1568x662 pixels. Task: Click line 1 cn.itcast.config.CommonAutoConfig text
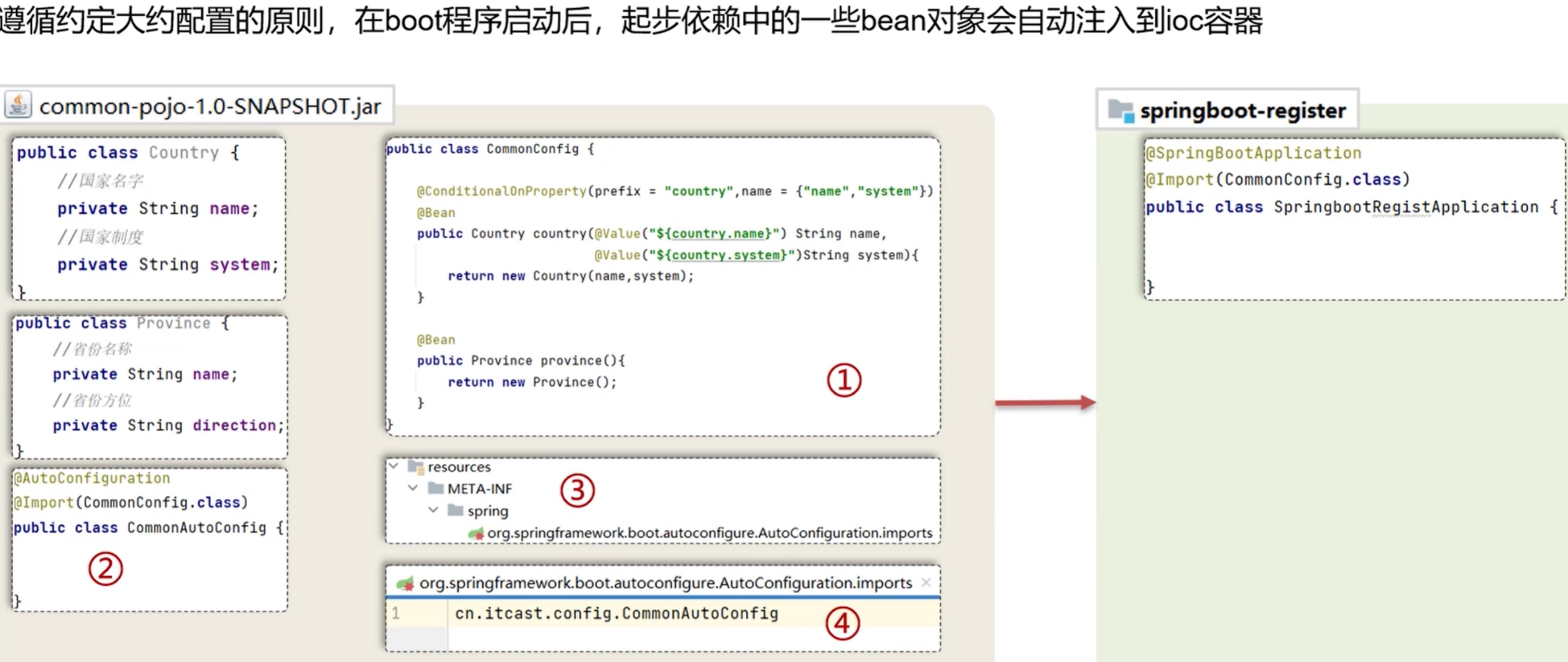click(616, 614)
